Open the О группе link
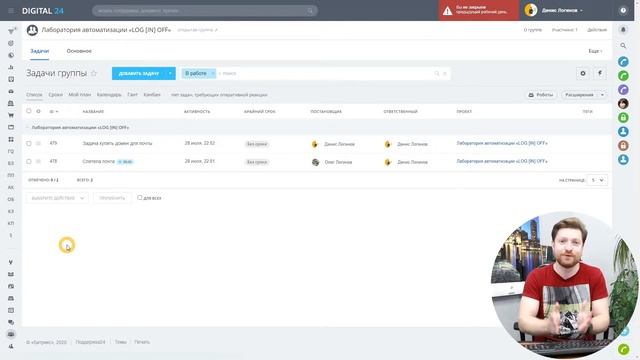 (533, 30)
